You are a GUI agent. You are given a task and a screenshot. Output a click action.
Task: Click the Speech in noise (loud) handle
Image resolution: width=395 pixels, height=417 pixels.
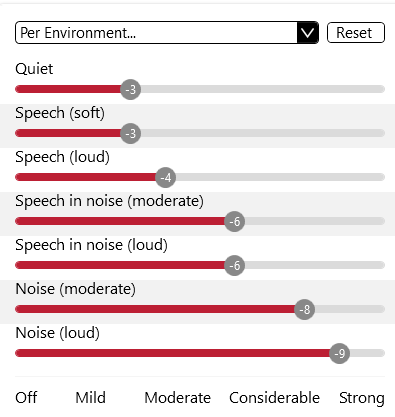(x=235, y=265)
